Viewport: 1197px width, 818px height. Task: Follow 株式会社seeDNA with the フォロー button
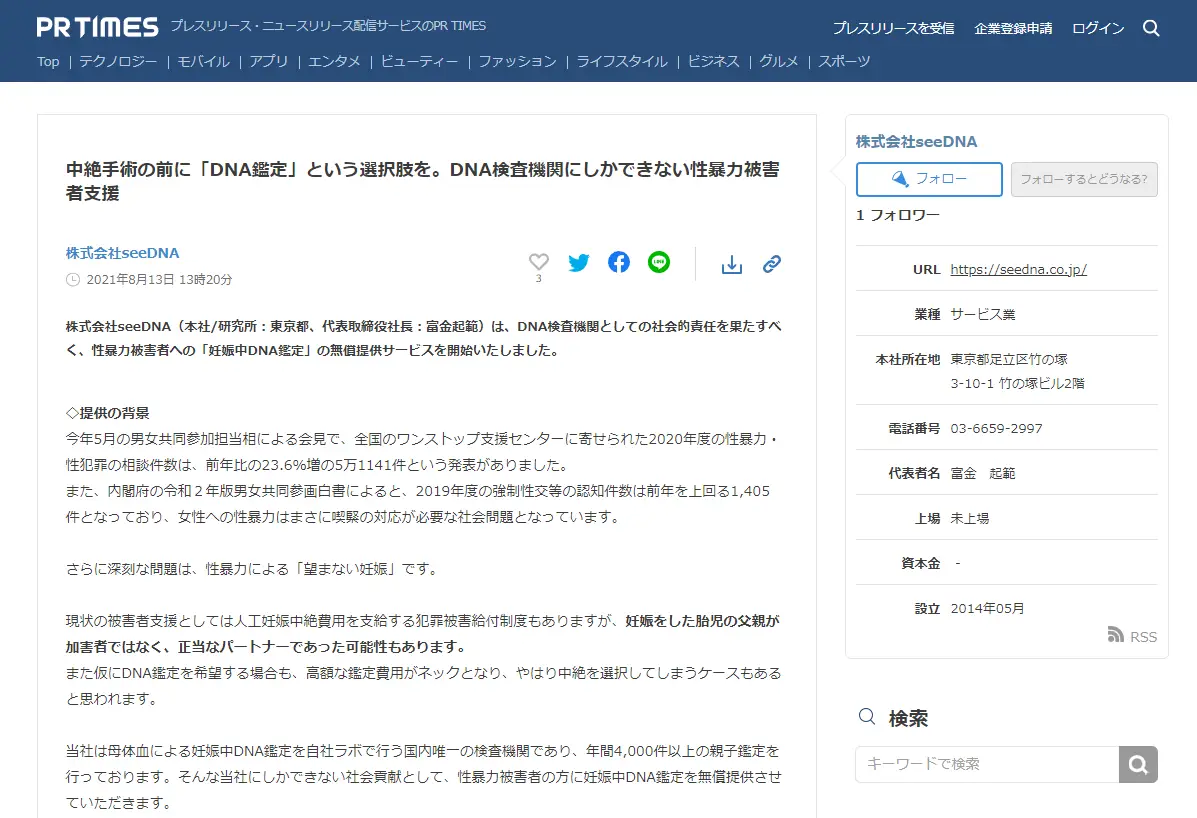click(929, 179)
